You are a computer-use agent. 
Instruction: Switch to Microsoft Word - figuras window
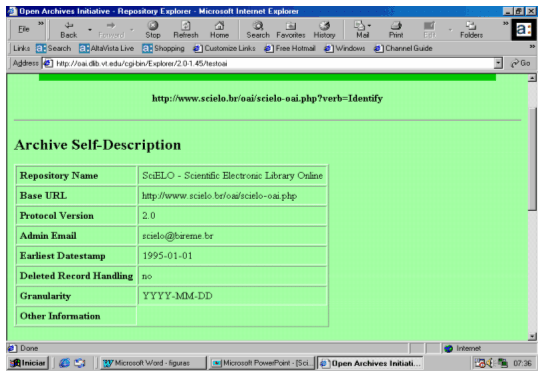tap(153, 363)
